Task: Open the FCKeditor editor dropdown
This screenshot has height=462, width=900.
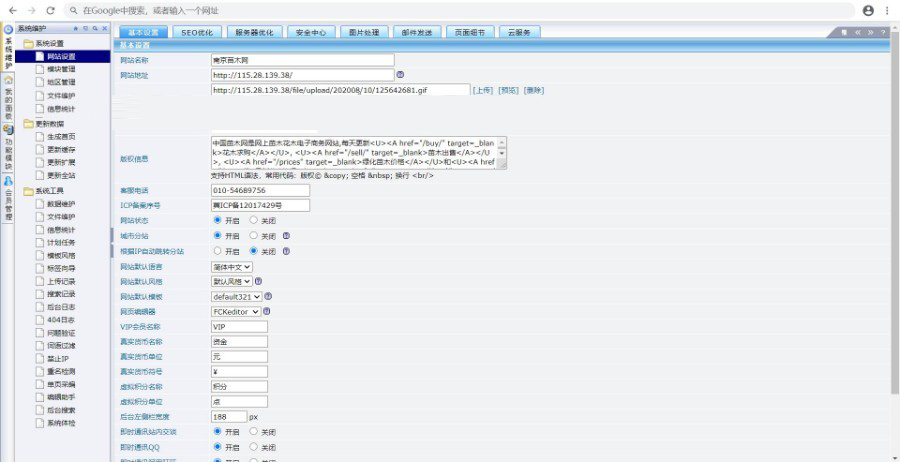Action: click(236, 311)
